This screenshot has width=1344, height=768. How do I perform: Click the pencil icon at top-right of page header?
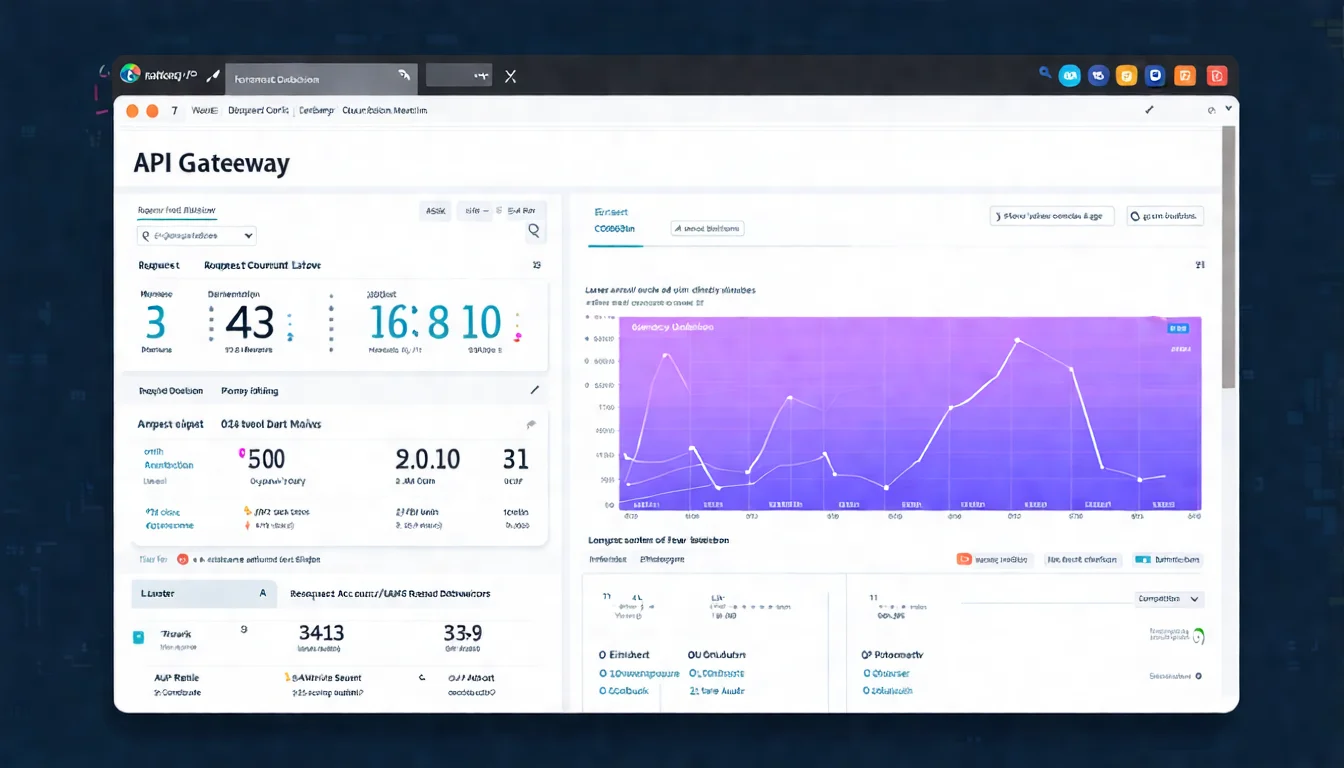pos(1149,110)
